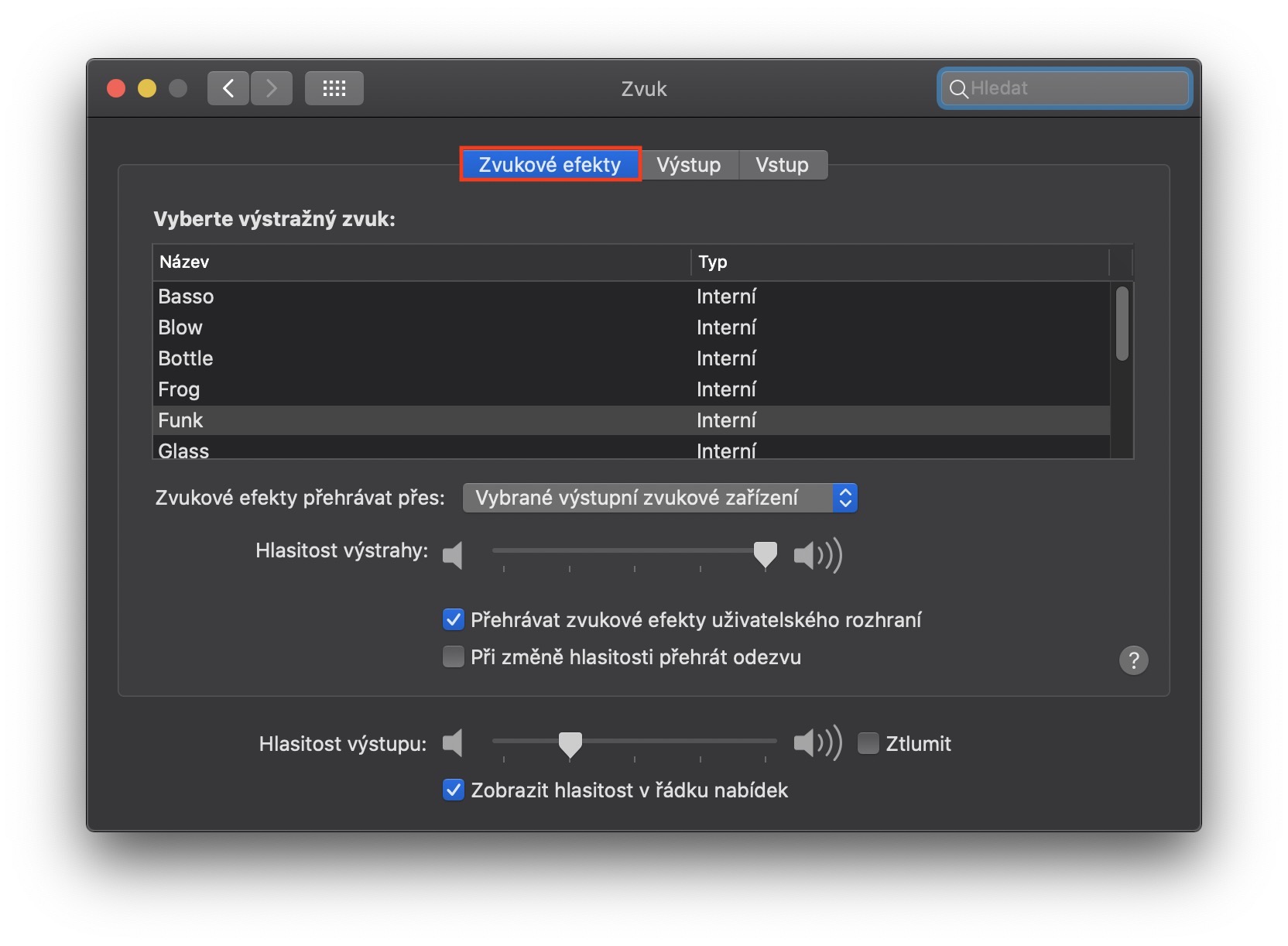Uncheck Zobrazit hlasitost v řádku nabídek
Screen dimensions: 1288x946
click(453, 790)
